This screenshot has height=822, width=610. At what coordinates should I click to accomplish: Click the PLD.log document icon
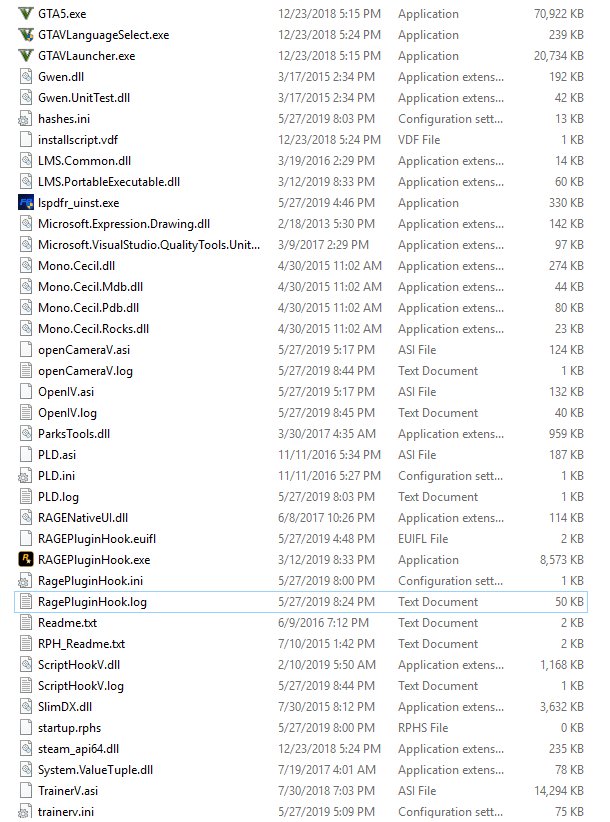click(26, 496)
